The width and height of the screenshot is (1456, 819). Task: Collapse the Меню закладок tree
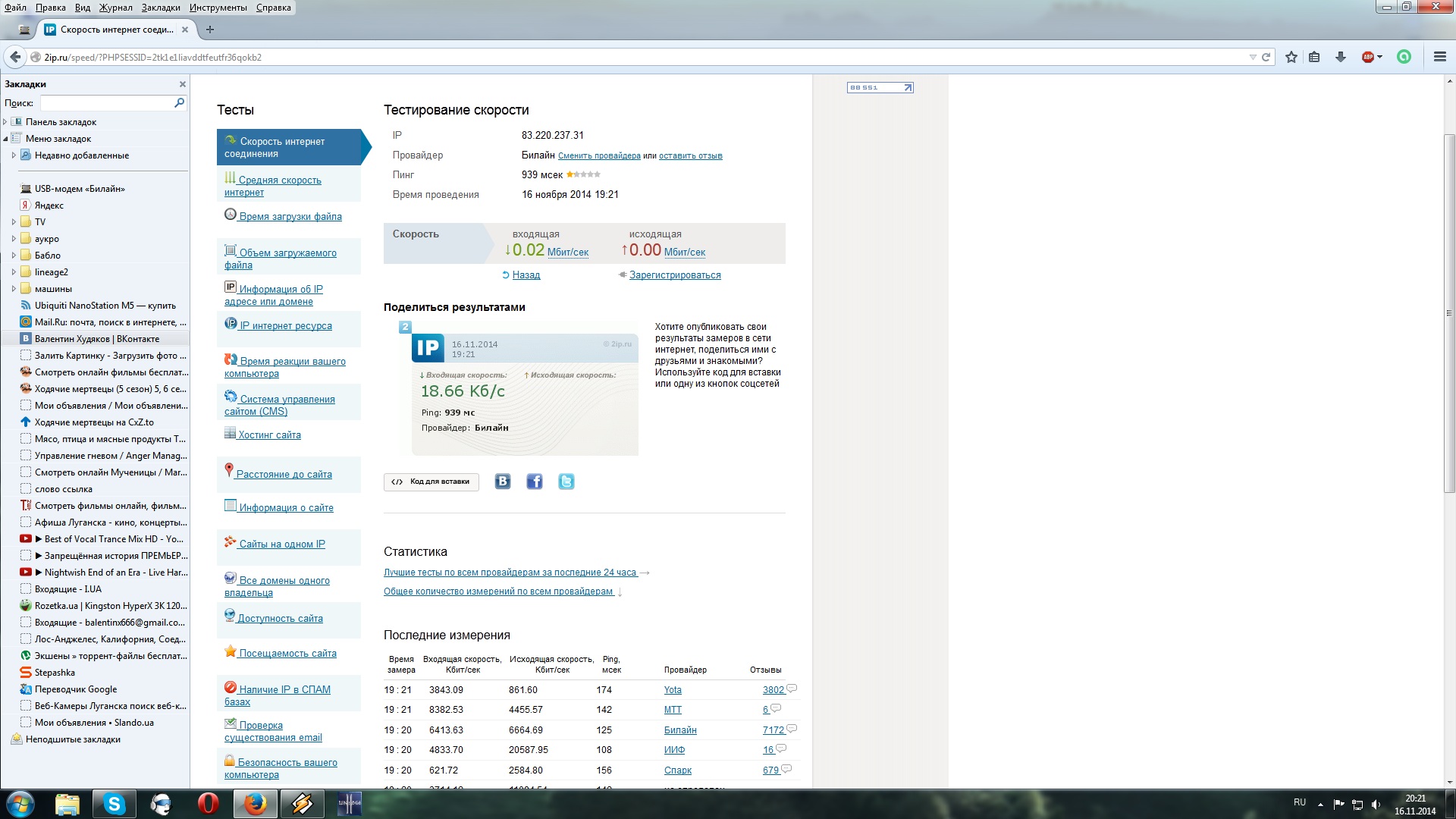click(5, 139)
